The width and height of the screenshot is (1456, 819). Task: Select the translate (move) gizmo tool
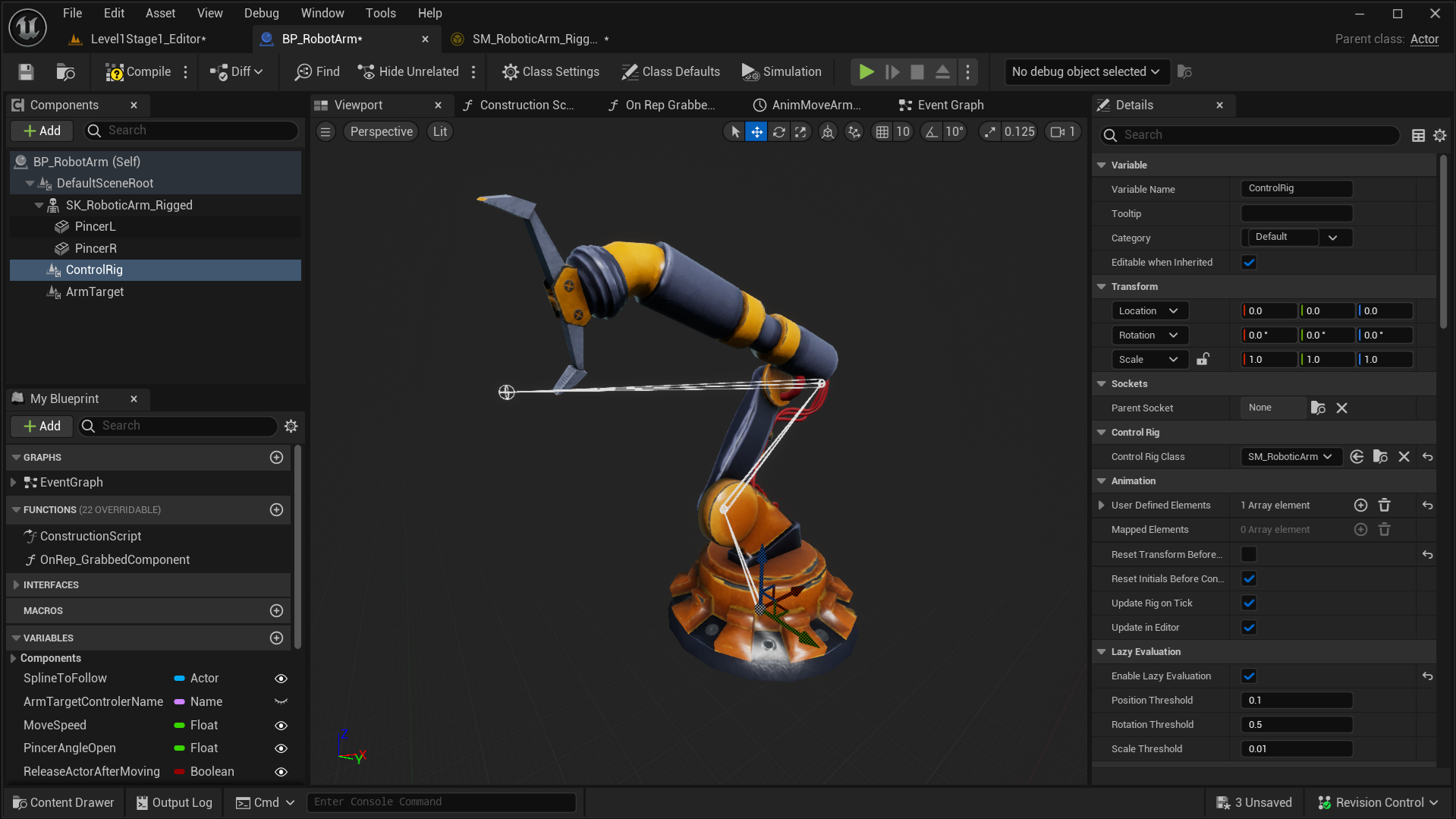pyautogui.click(x=756, y=131)
